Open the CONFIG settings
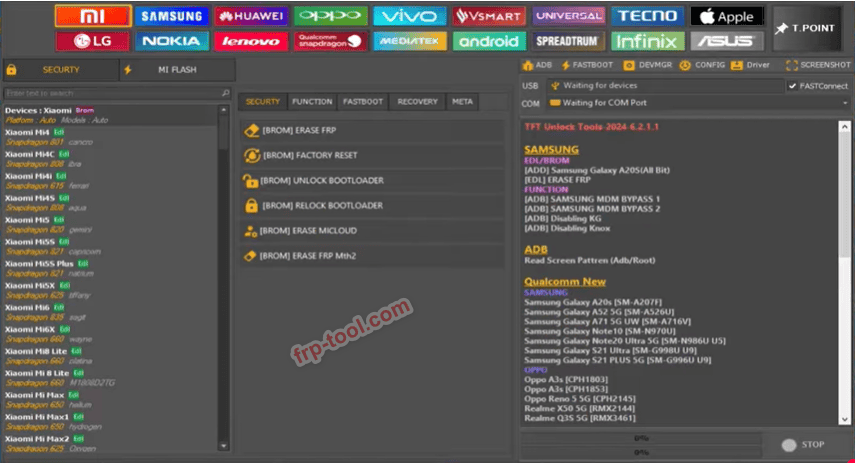The image size is (855, 463). (702, 65)
